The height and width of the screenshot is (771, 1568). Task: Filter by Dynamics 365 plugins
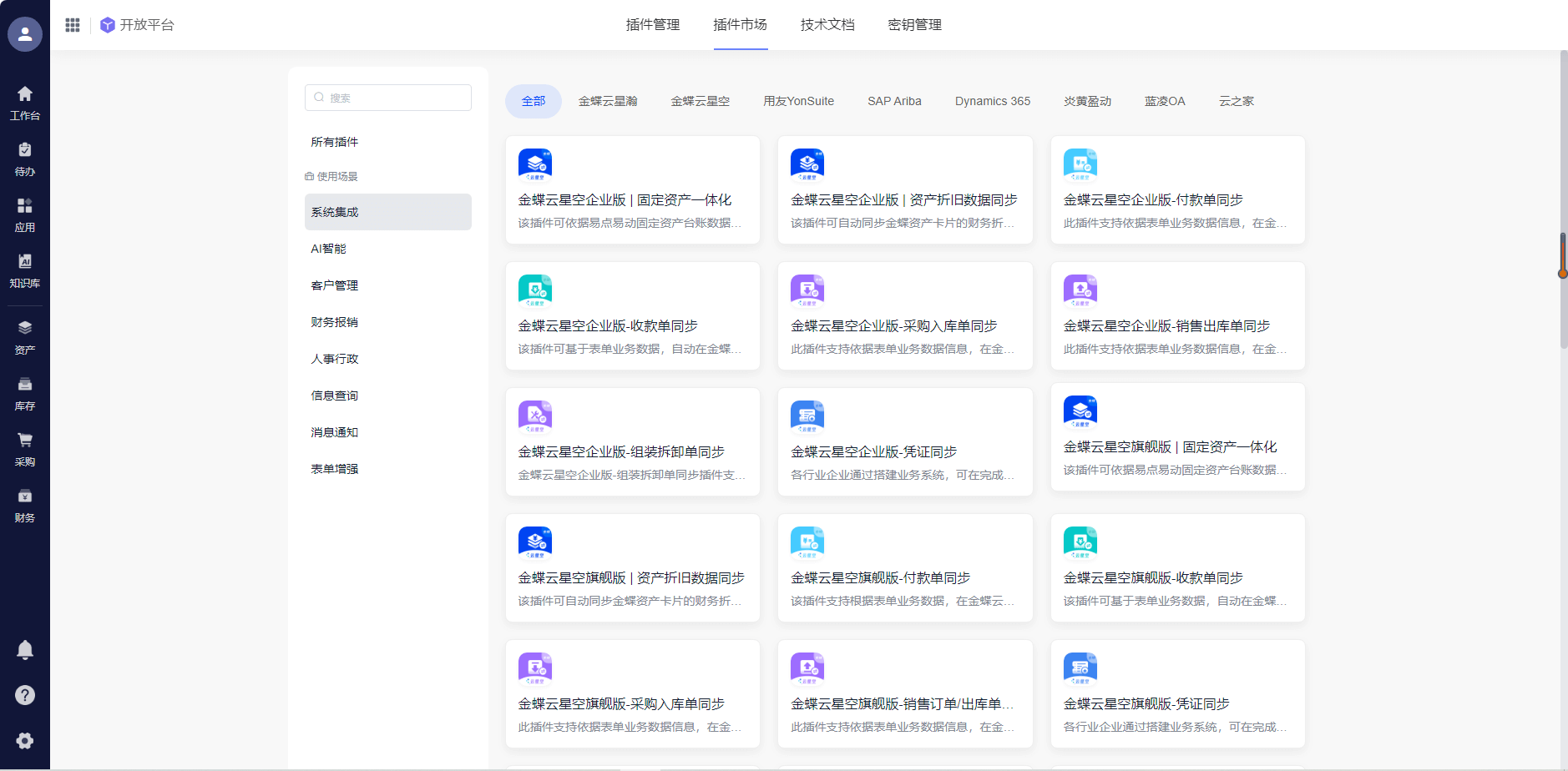[x=992, y=101]
